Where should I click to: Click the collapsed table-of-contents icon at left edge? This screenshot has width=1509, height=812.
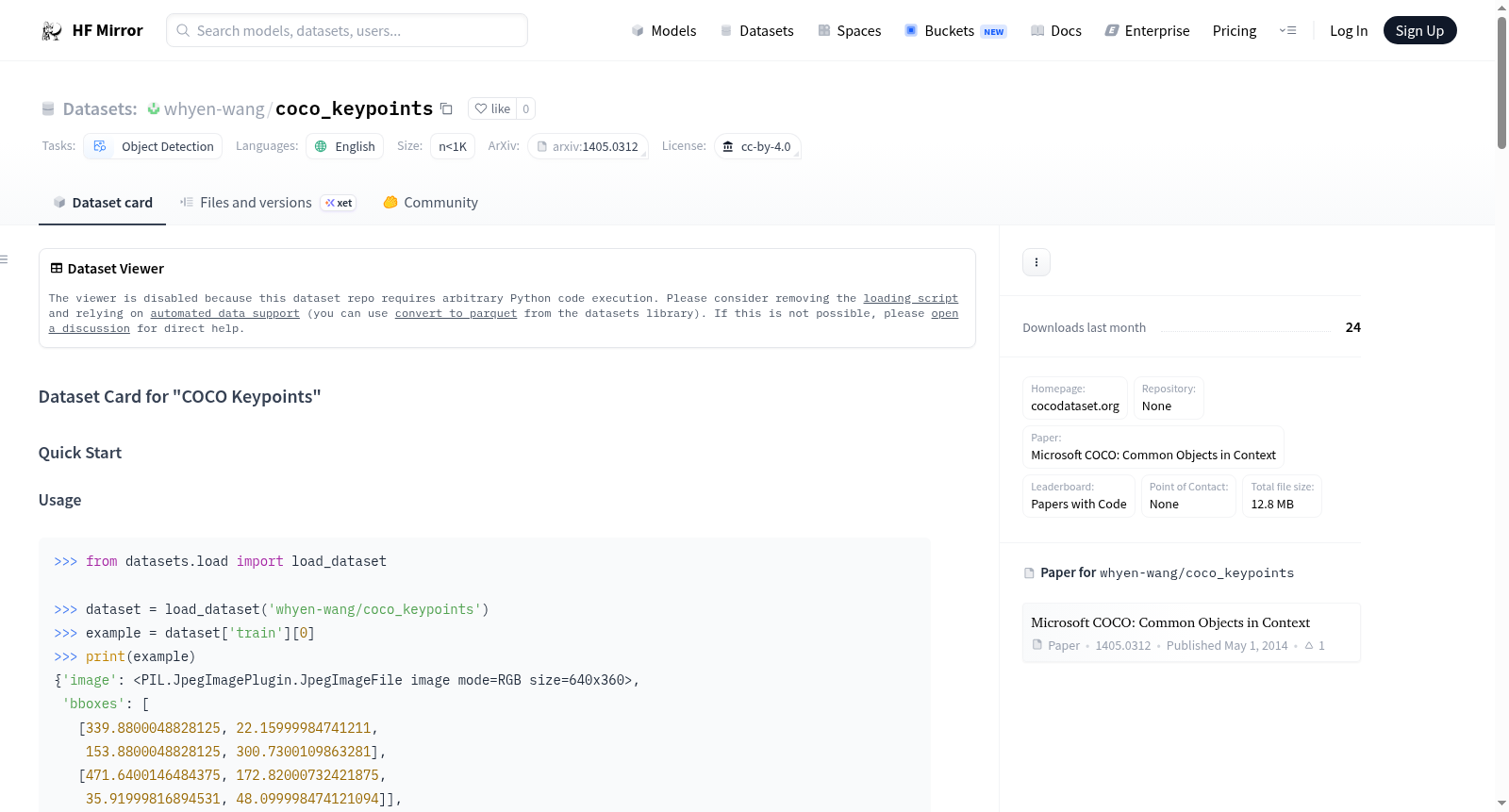(x=4, y=259)
